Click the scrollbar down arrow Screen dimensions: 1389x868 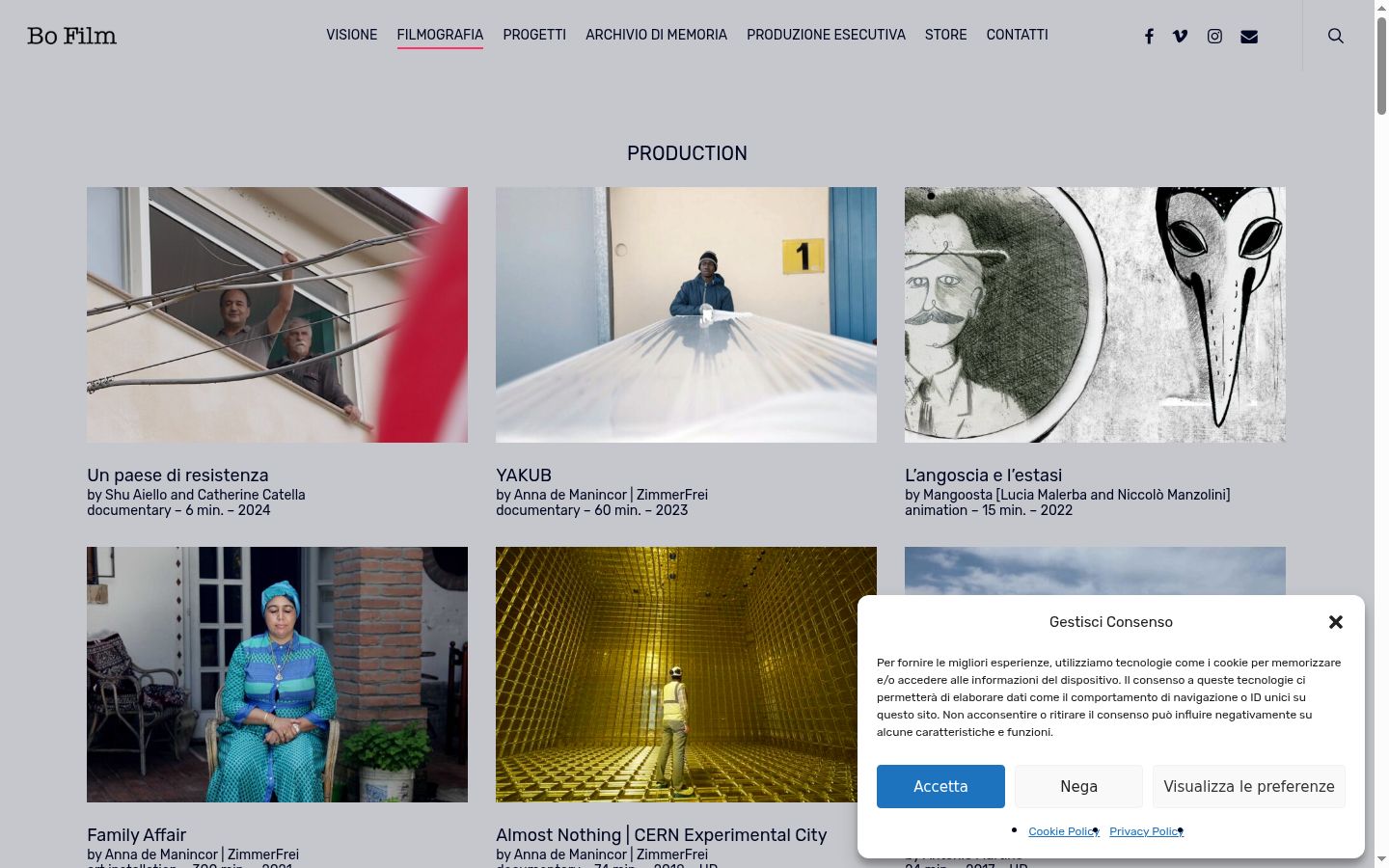click(x=1381, y=859)
